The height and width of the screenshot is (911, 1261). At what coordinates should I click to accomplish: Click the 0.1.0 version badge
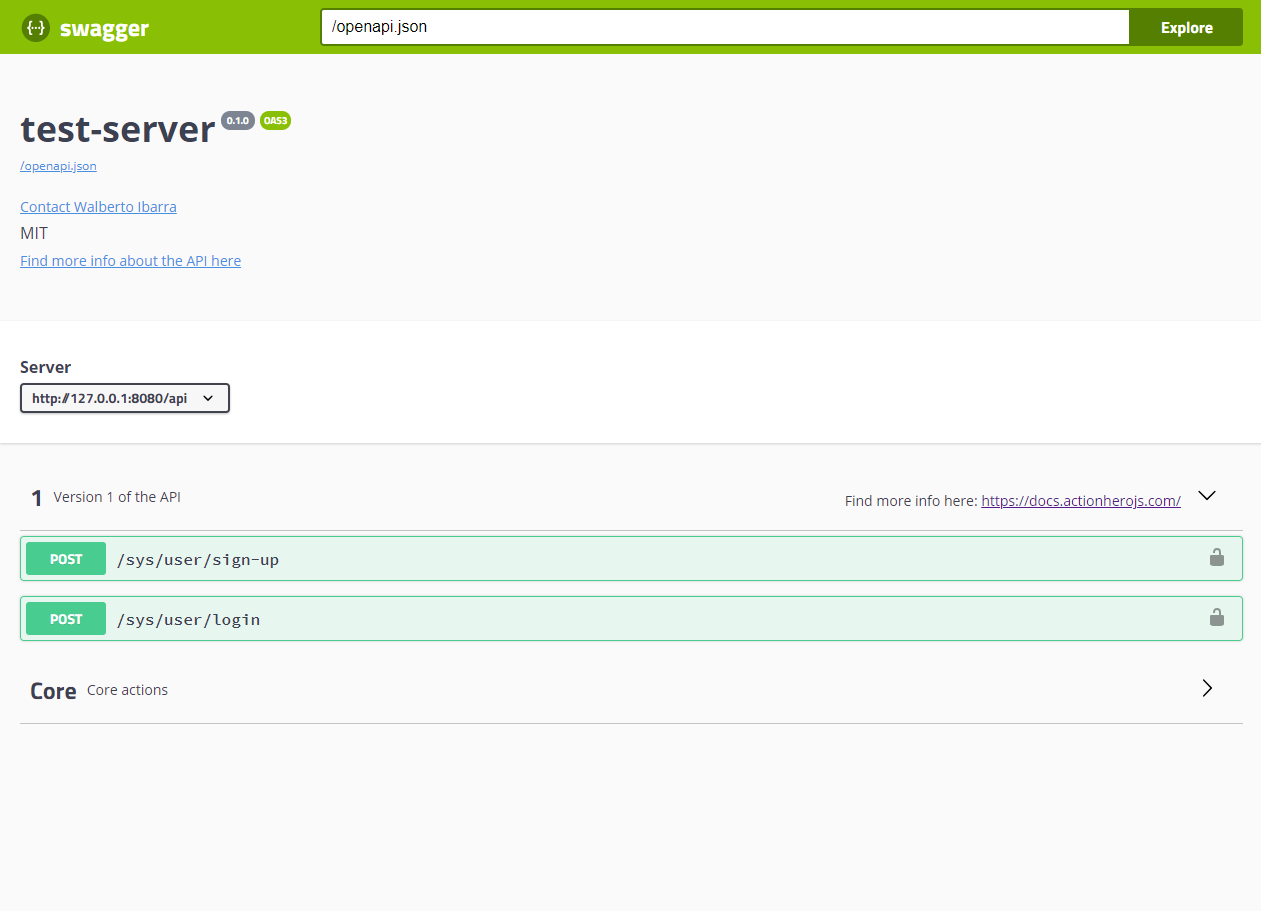(238, 121)
